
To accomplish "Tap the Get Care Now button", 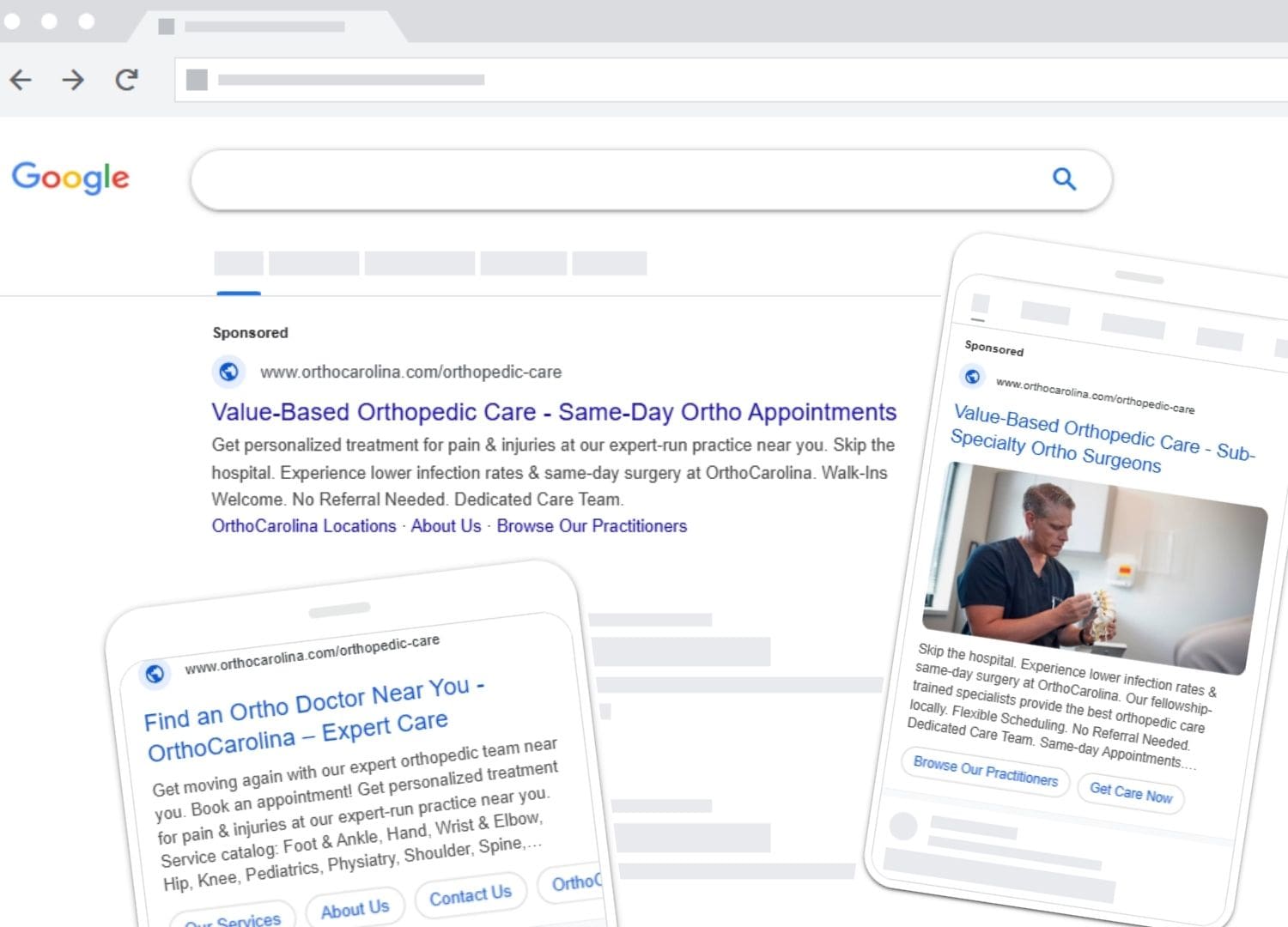I will pyautogui.click(x=1130, y=792).
